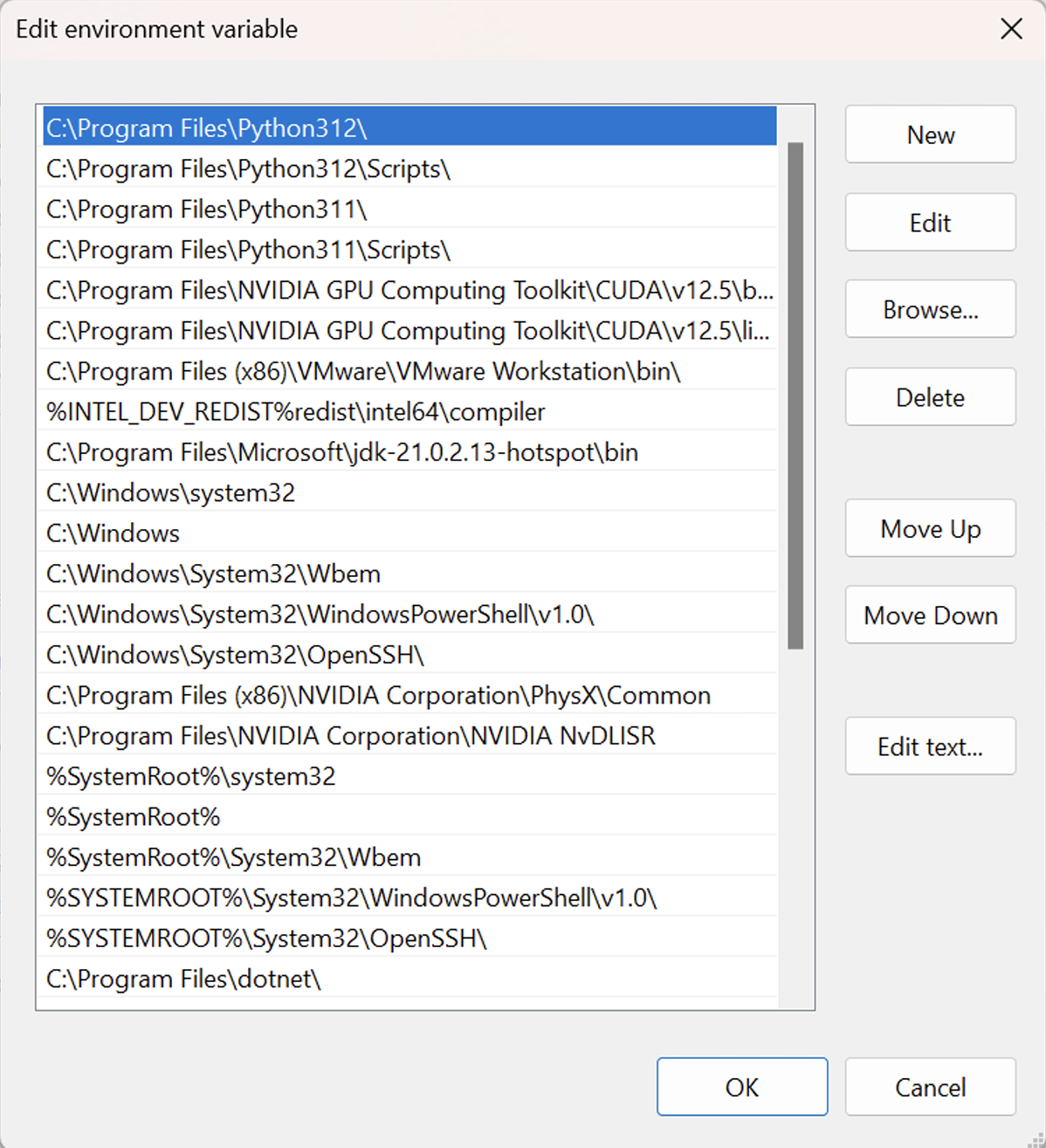Select C:\Program Files\dotnet\ entry
The height and width of the screenshot is (1148, 1046).
(409, 979)
